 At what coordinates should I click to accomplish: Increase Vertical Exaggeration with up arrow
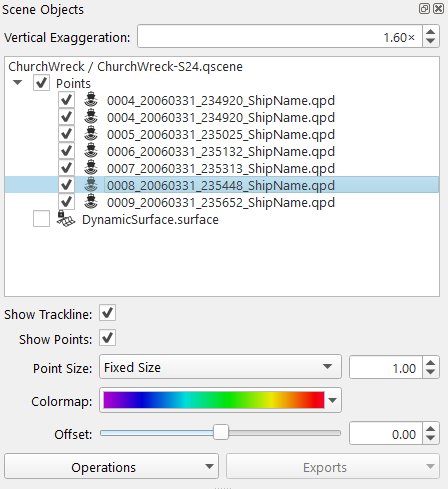(431, 31)
